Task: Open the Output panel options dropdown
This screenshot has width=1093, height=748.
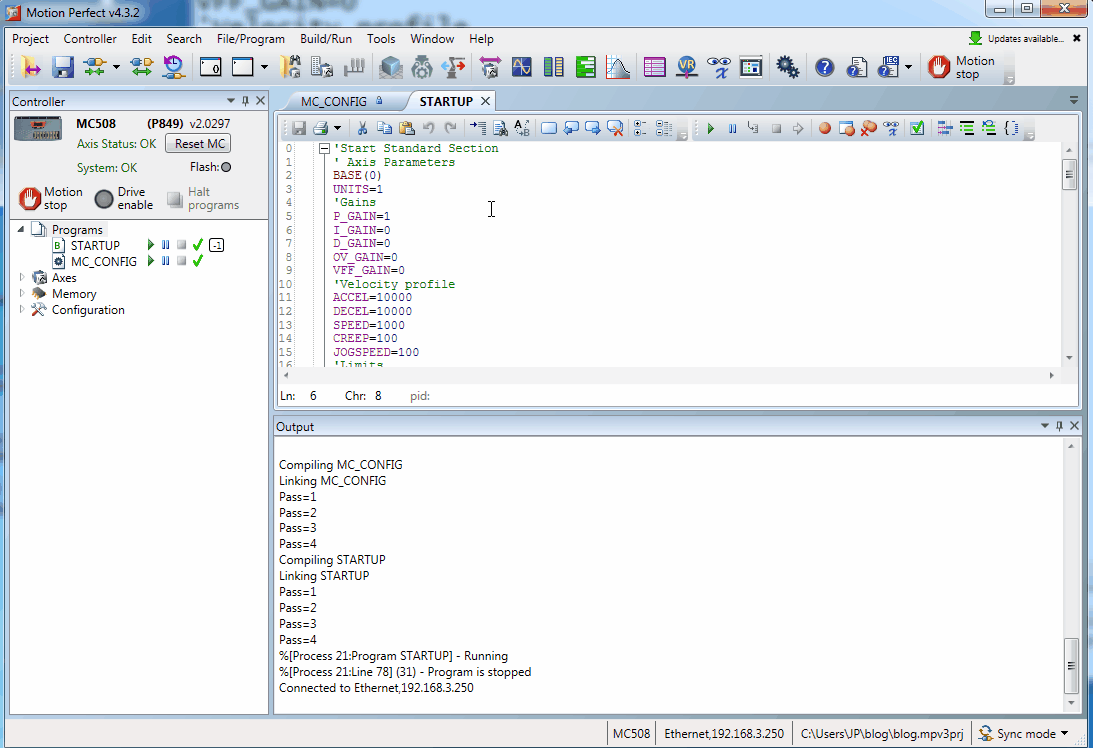Action: 1045,426
